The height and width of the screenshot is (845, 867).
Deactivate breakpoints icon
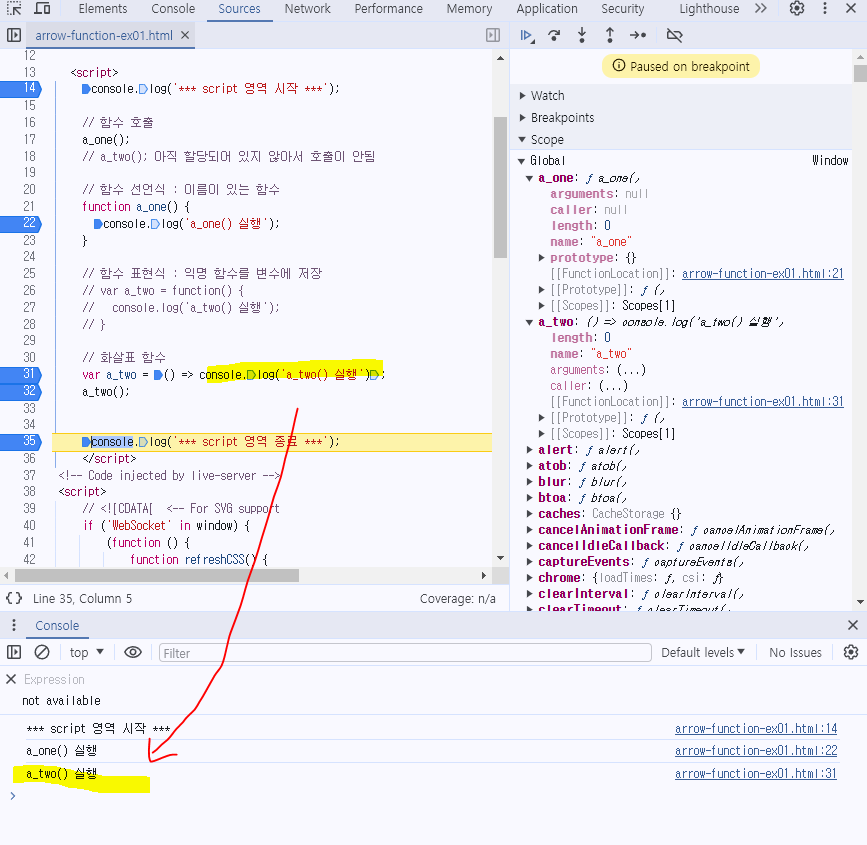[x=675, y=36]
